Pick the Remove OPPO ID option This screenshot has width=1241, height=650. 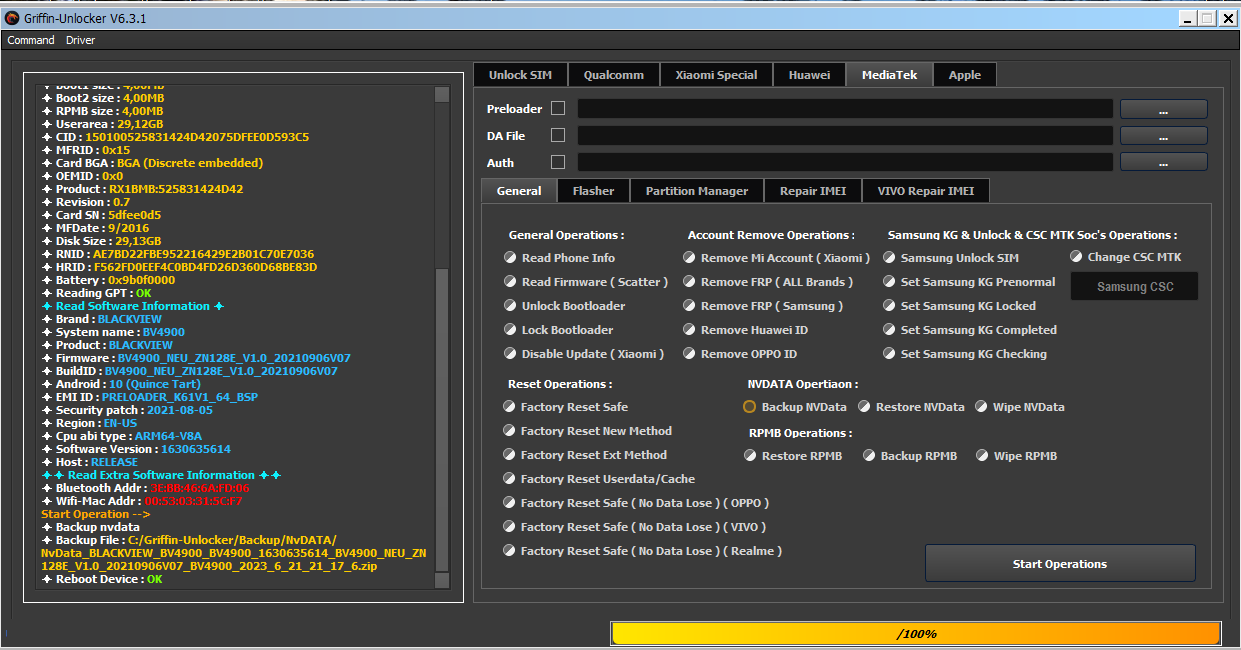pyautogui.click(x=740, y=354)
